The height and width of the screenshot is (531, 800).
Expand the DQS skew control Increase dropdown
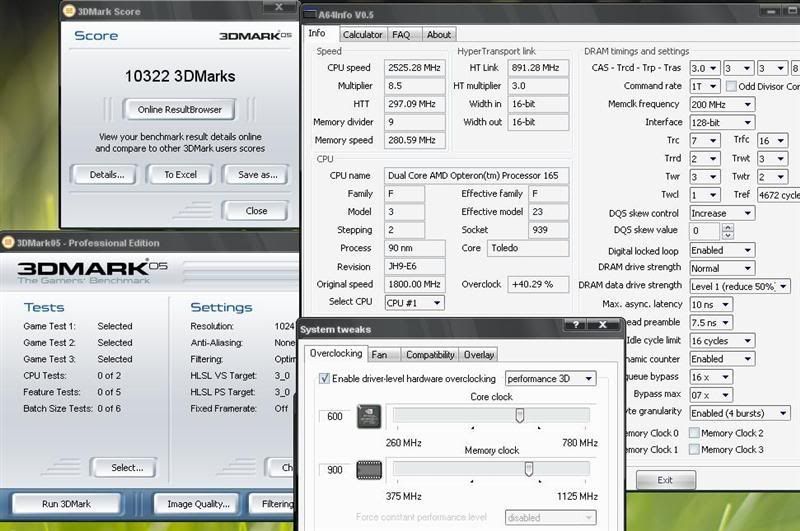point(722,213)
